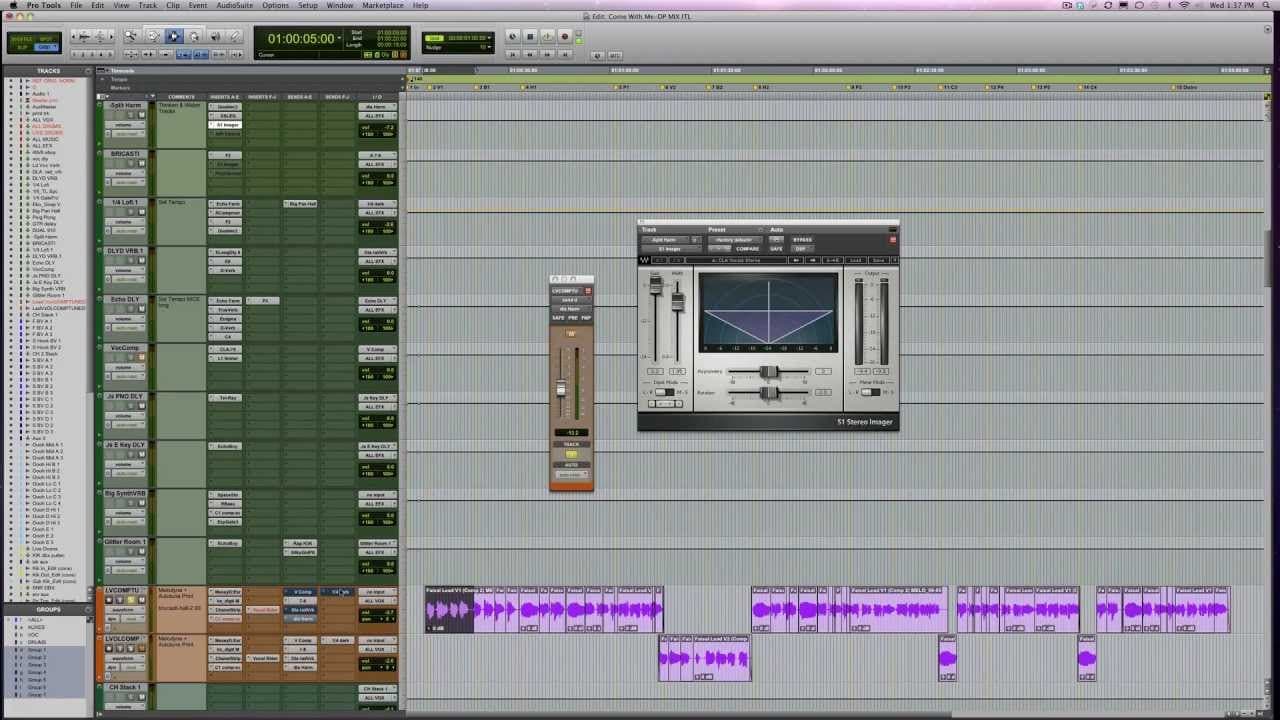Viewport: 1280px width, 720px height.
Task: Select the Pencil tool
Action: (x=235, y=36)
